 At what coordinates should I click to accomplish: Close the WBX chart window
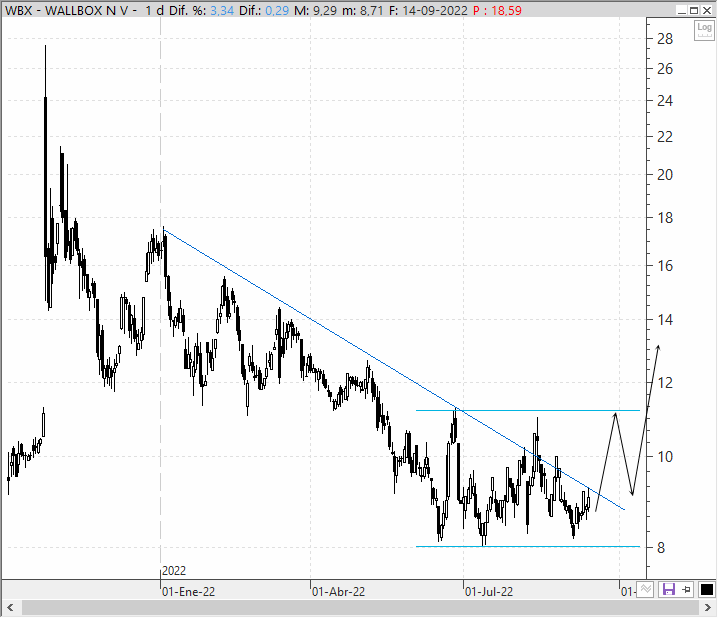click(707, 10)
